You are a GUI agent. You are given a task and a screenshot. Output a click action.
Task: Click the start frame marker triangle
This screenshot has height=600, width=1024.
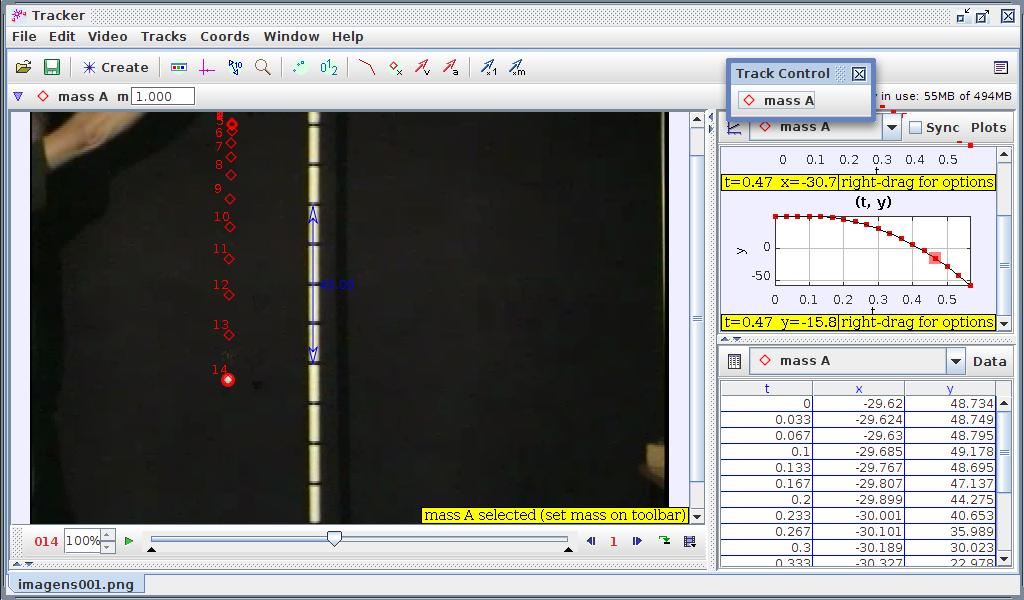(152, 550)
